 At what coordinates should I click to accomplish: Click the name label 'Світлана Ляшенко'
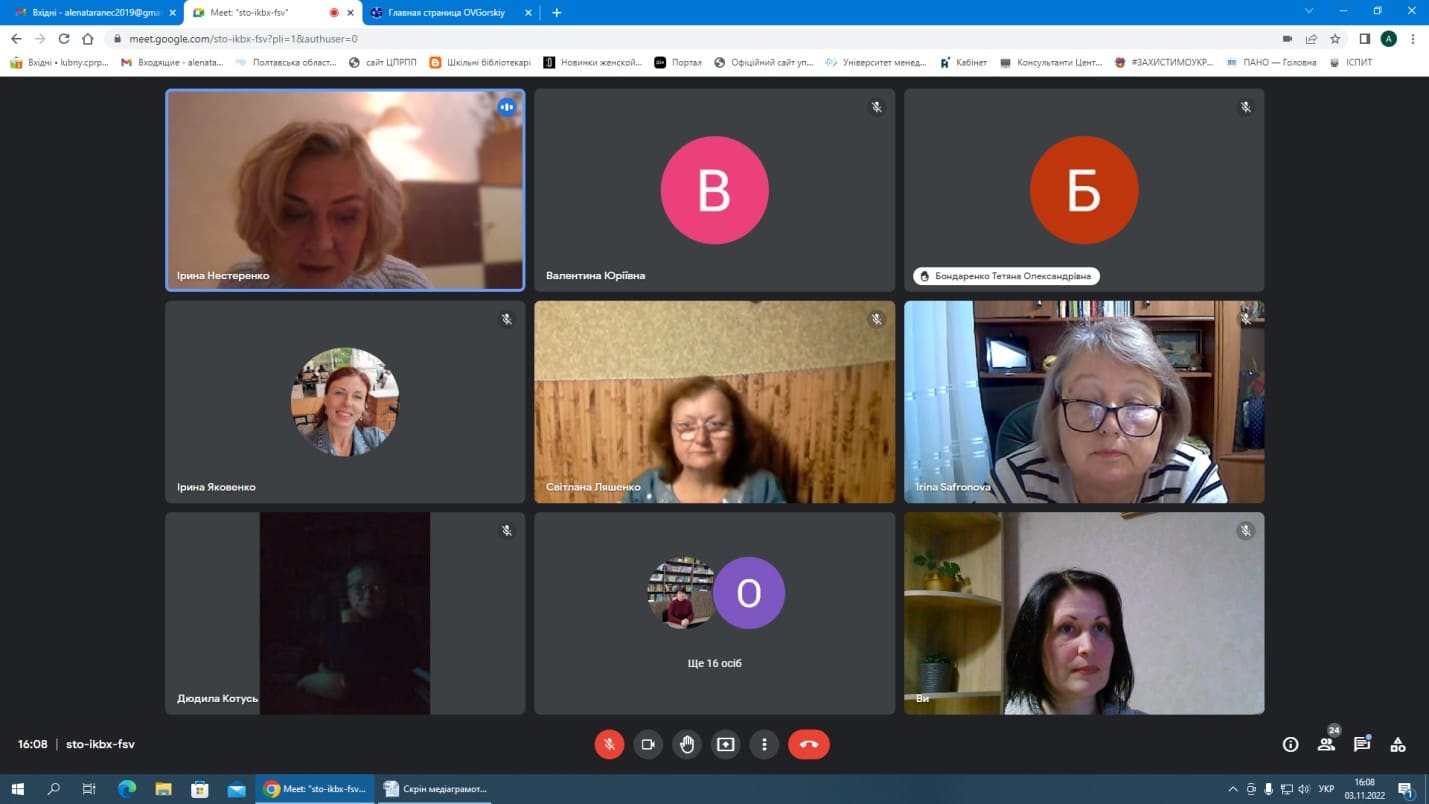tap(593, 487)
